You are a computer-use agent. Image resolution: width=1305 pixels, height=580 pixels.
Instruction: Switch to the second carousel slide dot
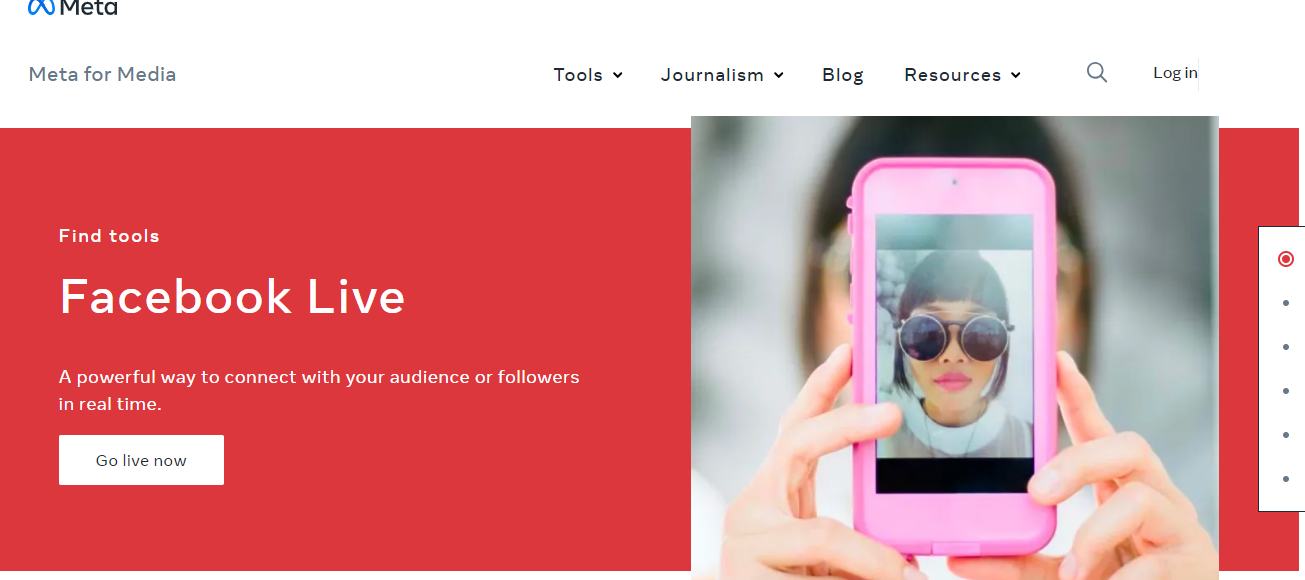[x=1286, y=303]
